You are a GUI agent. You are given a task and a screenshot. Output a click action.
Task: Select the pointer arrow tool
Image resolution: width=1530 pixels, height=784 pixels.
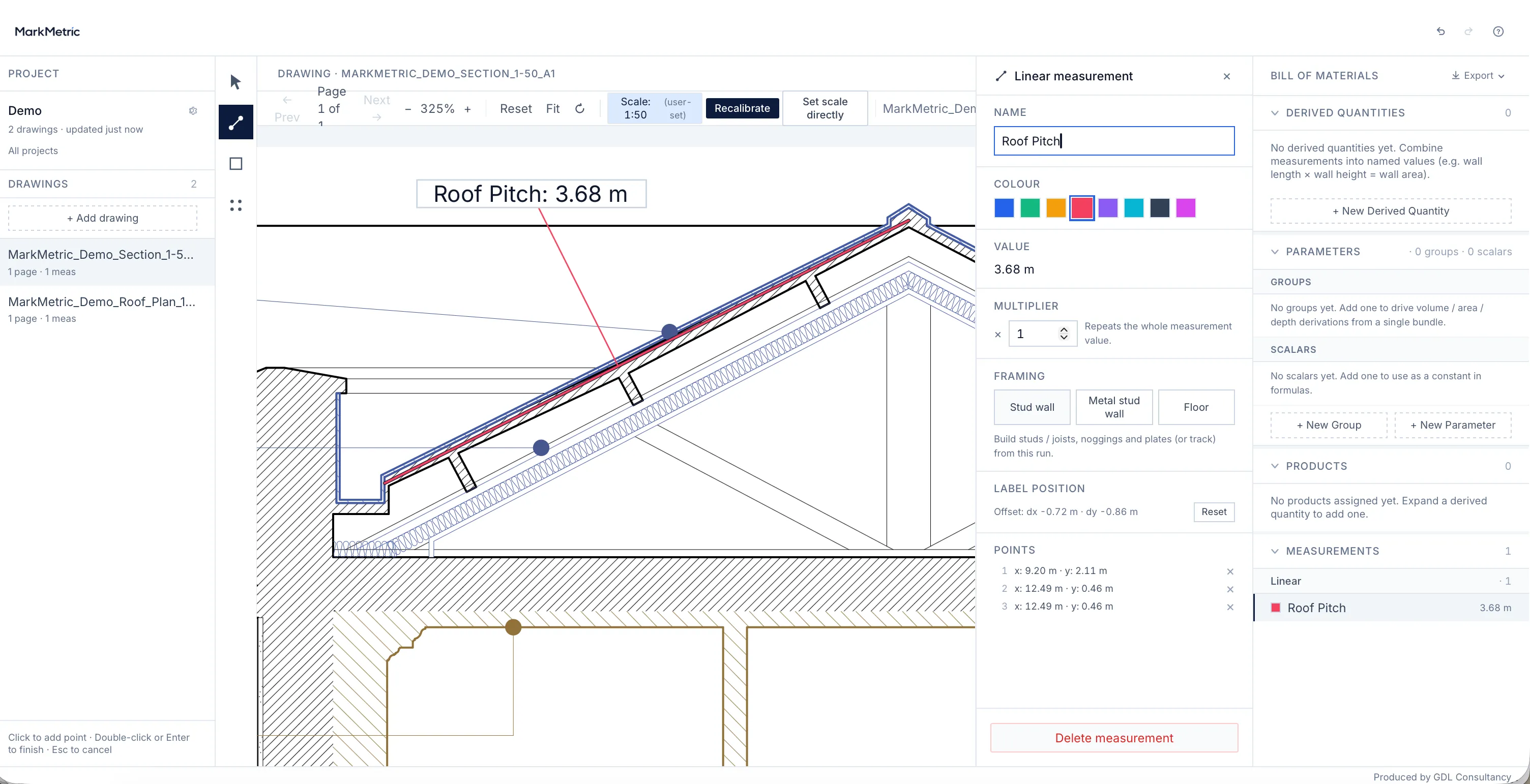[236, 81]
